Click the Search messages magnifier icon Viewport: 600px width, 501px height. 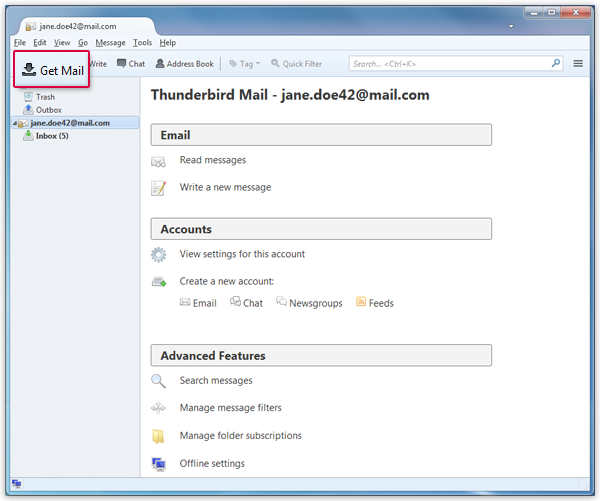tap(158, 381)
